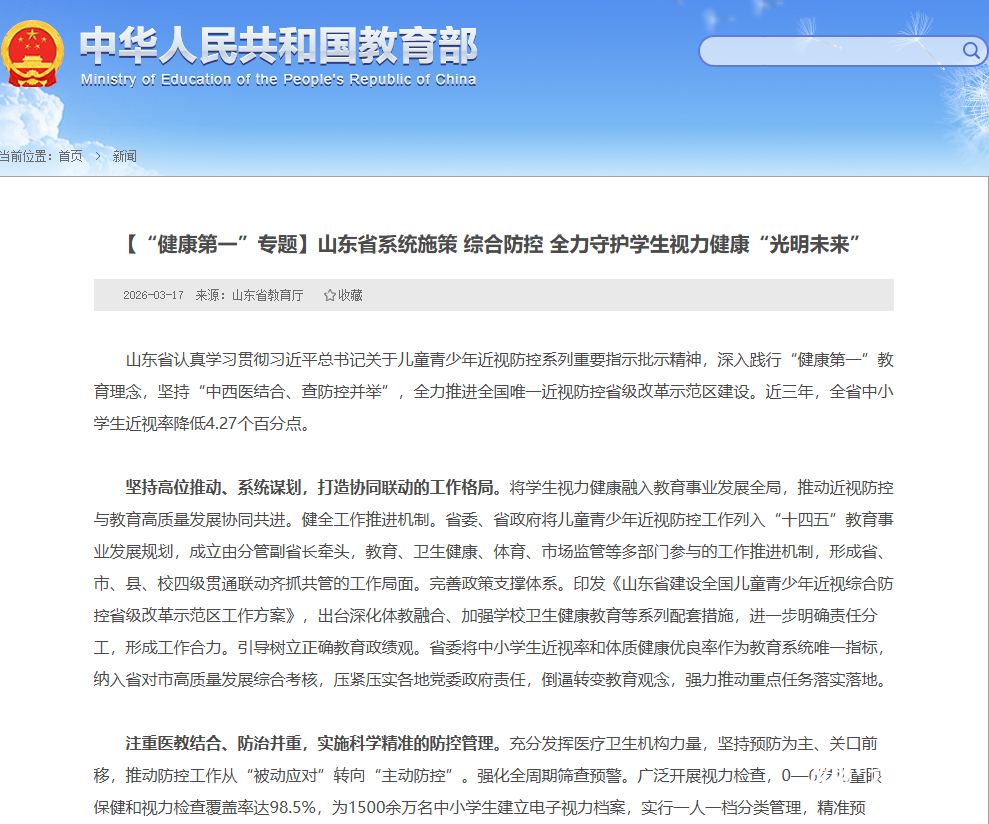The image size is (989, 824).
Task: Focus the site search input box
Action: 830,50
